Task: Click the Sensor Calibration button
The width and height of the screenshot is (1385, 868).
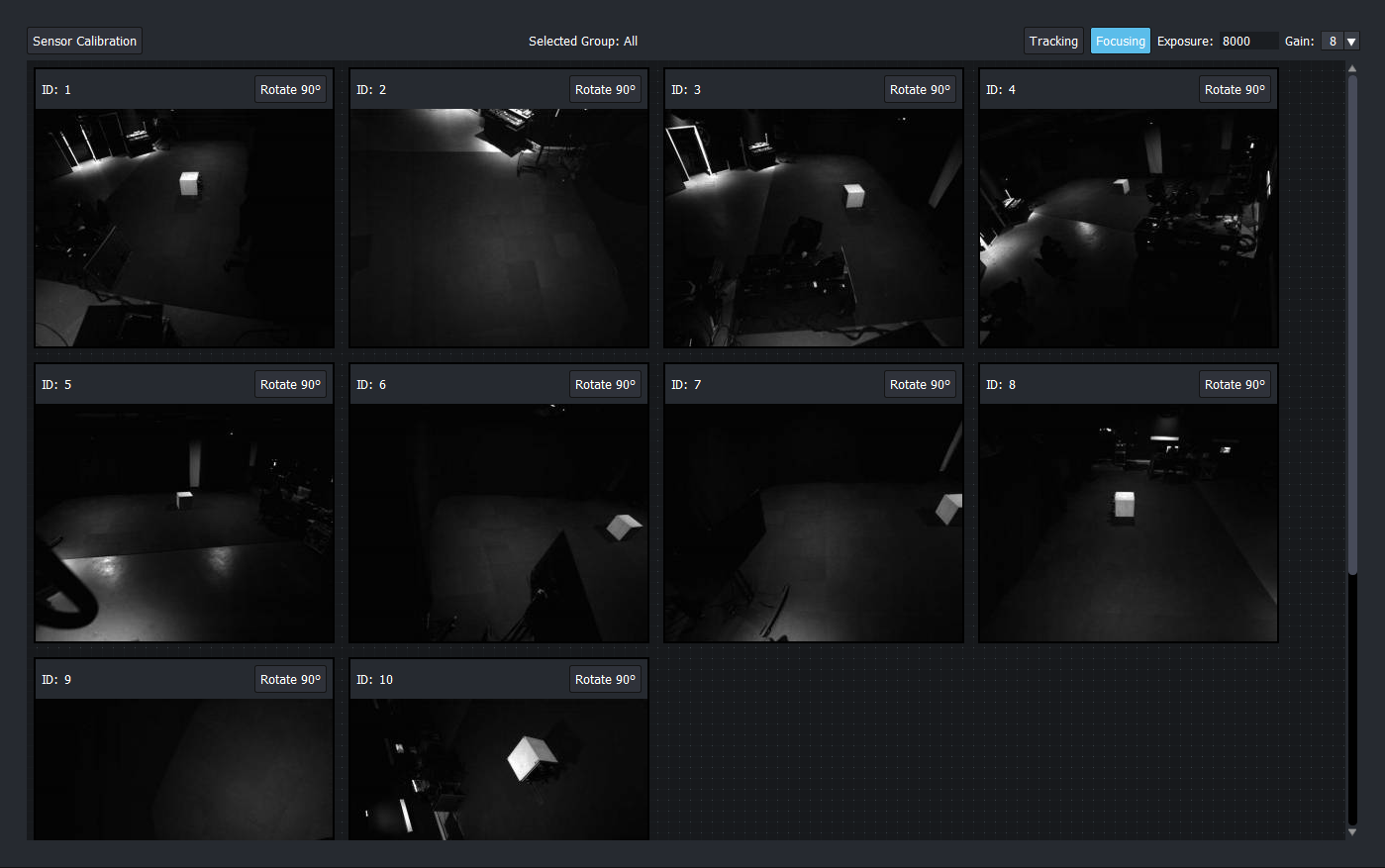Action: (84, 41)
